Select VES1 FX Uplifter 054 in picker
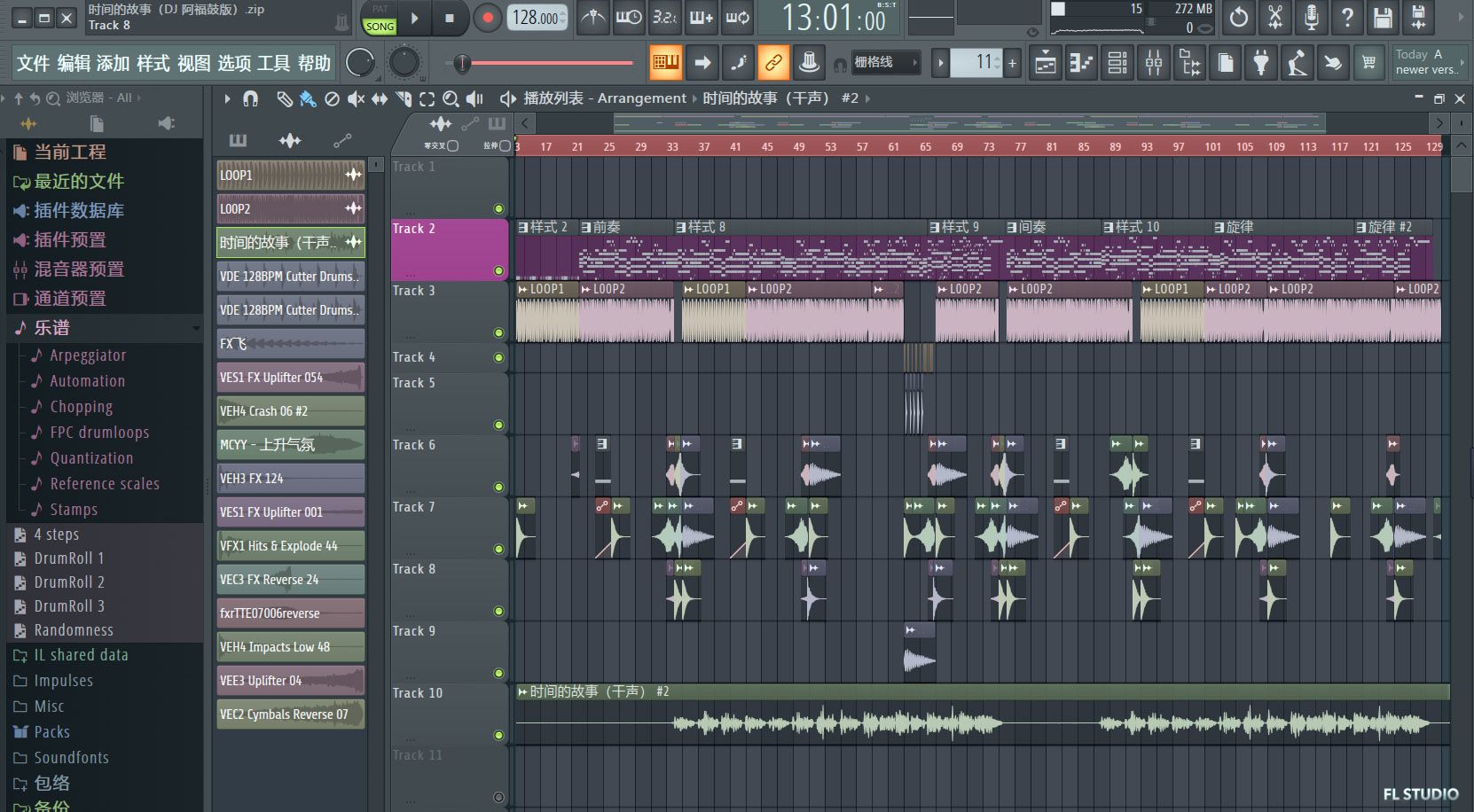This screenshot has height=812, width=1474. pyautogui.click(x=290, y=377)
